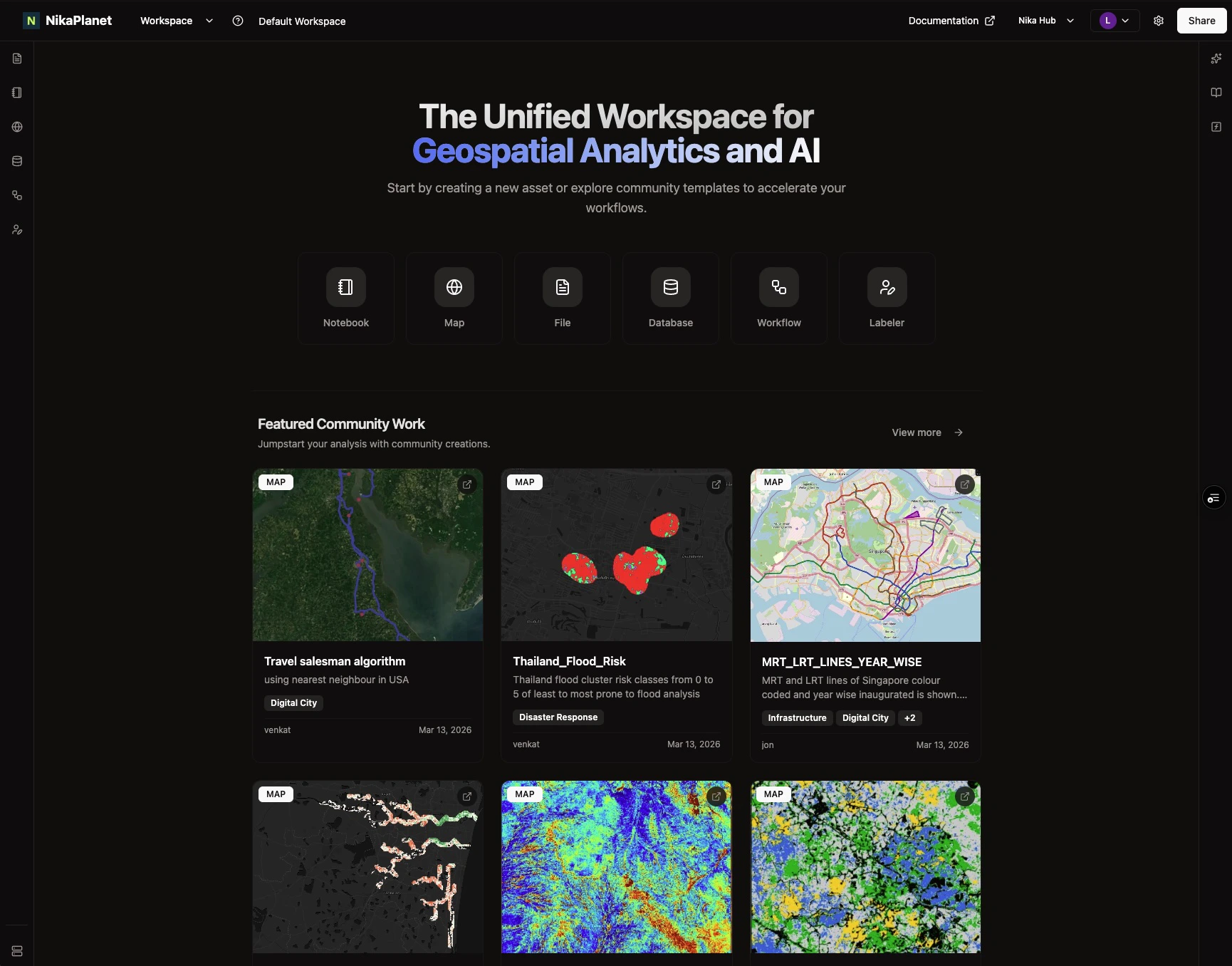
Task: Open the Thailand_Flood_Risk map thumbnail
Action: click(616, 556)
